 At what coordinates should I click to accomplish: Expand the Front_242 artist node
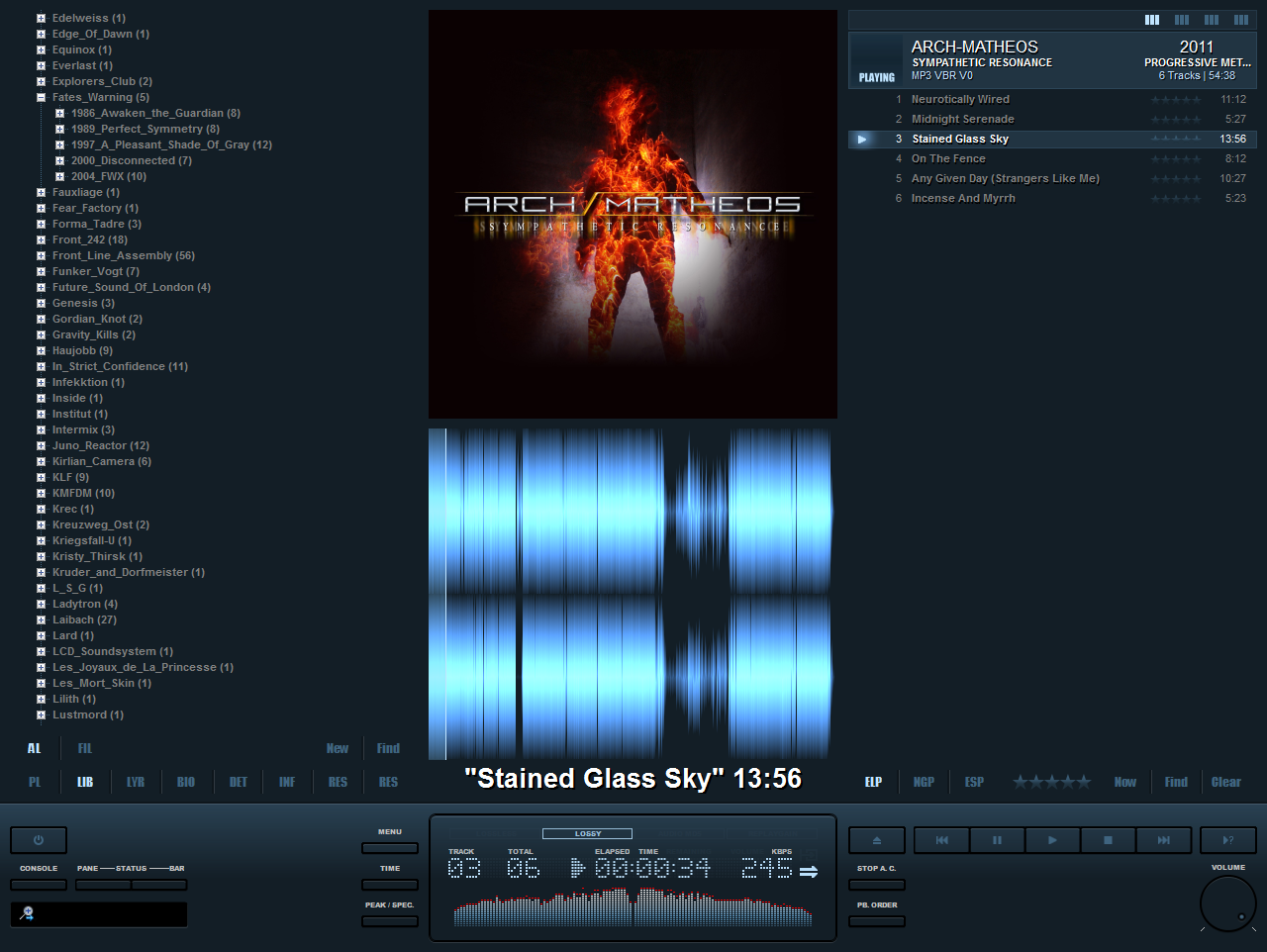tap(42, 240)
